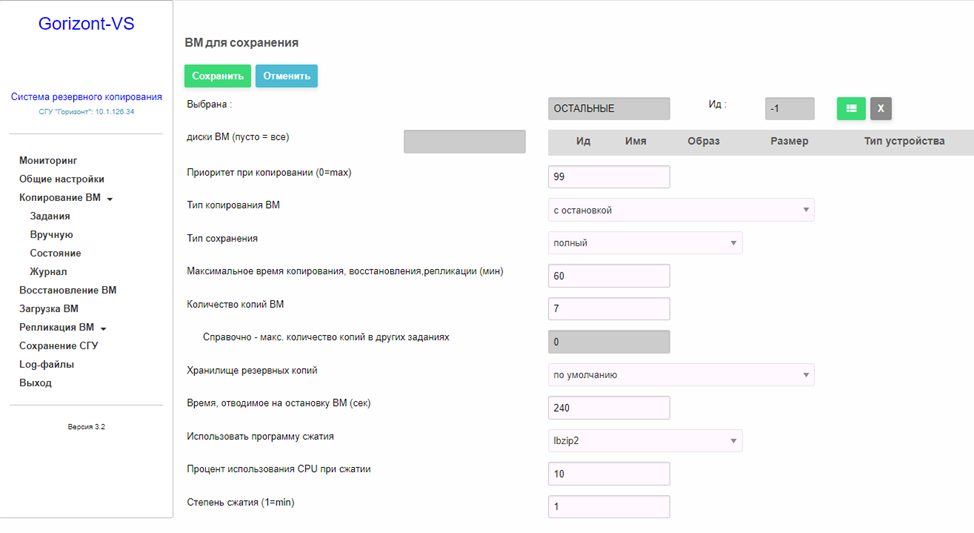Expand the Репликация ВМ menu caret
Viewport: 974px width, 533px height.
point(104,329)
